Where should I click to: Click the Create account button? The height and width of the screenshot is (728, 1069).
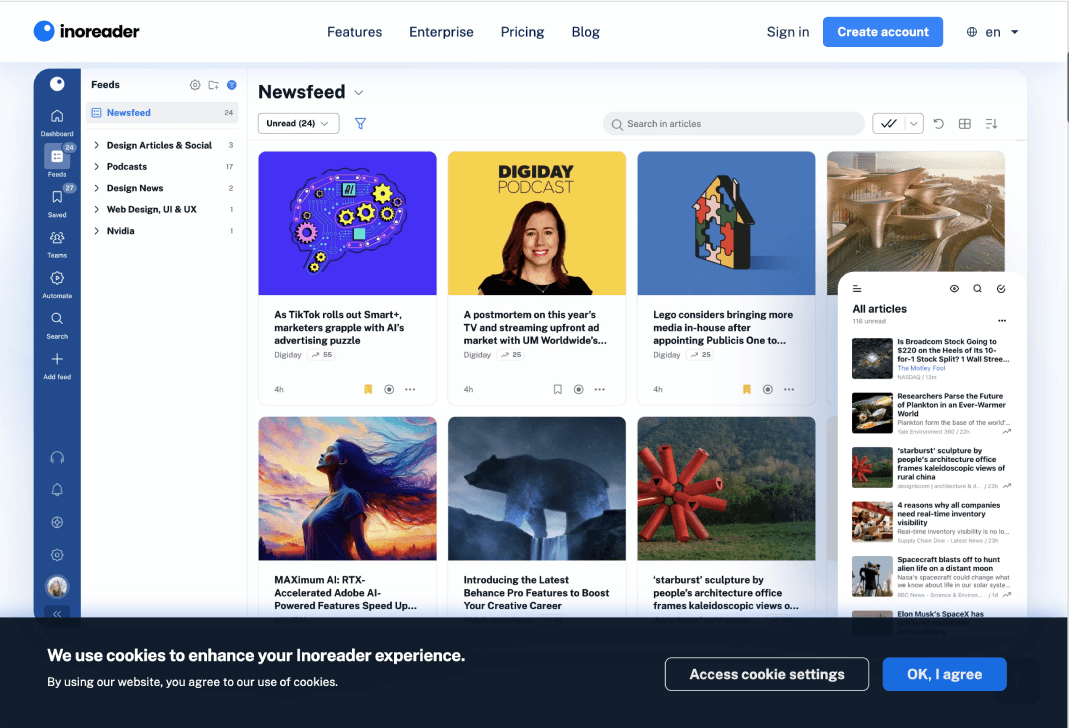[883, 32]
